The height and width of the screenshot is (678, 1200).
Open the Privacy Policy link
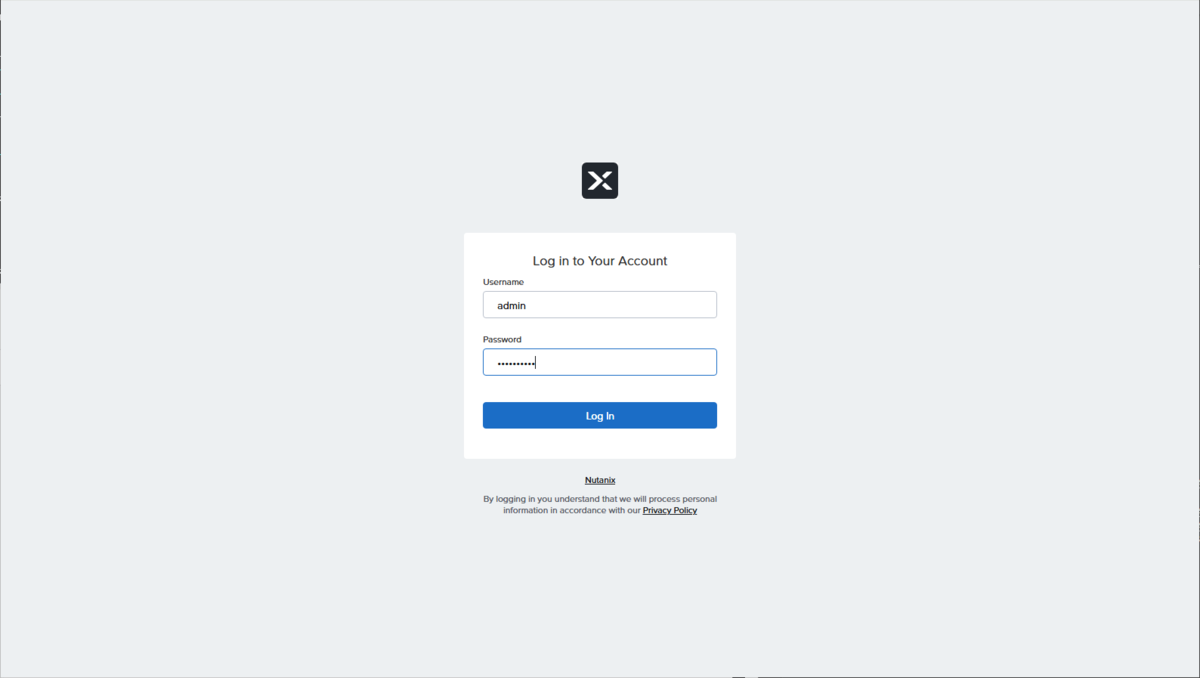tap(670, 510)
